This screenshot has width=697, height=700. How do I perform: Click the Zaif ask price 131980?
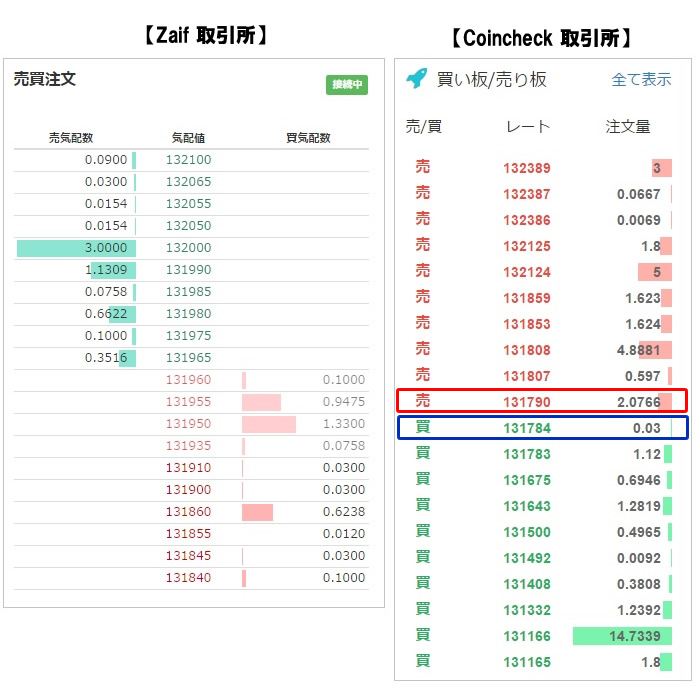pyautogui.click(x=188, y=313)
